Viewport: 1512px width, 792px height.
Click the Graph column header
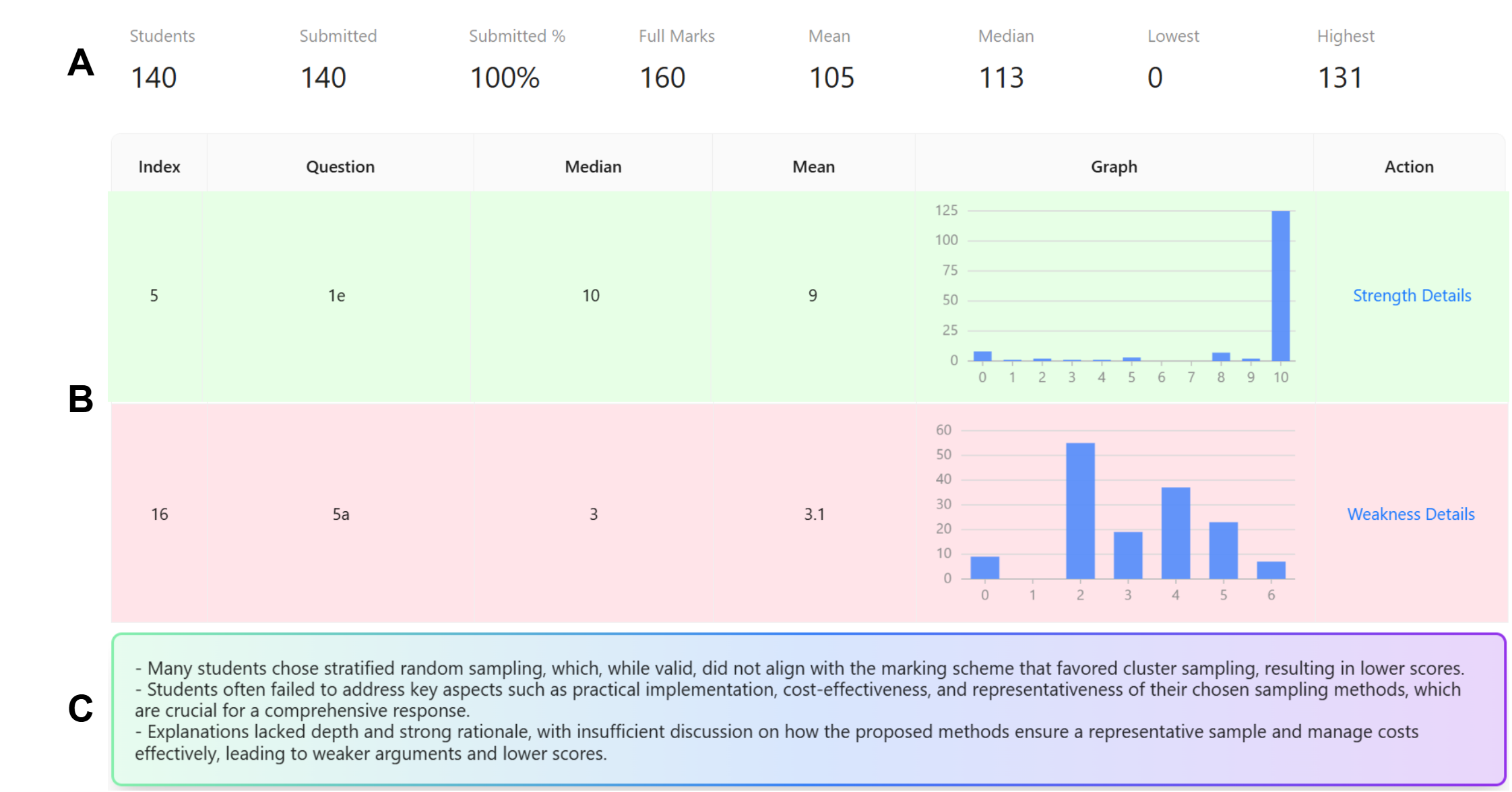tap(1114, 167)
